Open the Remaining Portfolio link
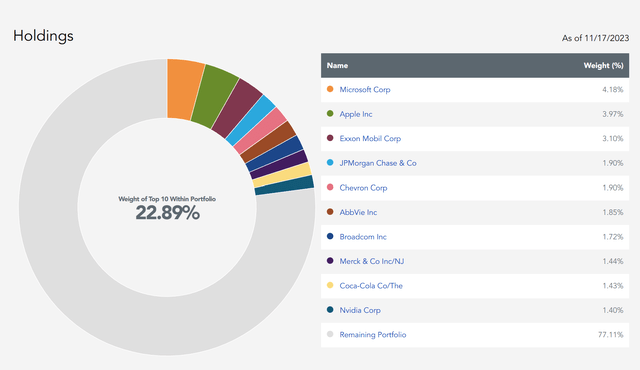Screen dimensions: 640x370 373,335
